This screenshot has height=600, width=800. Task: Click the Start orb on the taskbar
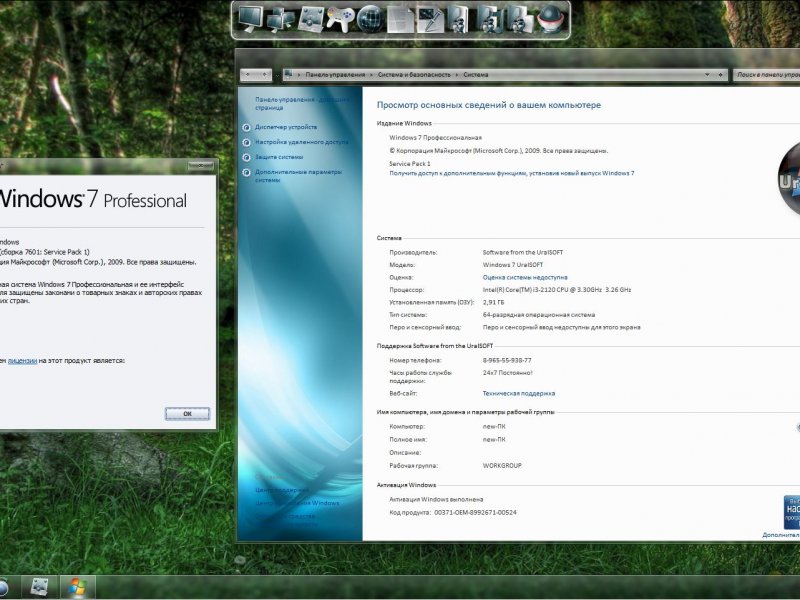(2, 587)
